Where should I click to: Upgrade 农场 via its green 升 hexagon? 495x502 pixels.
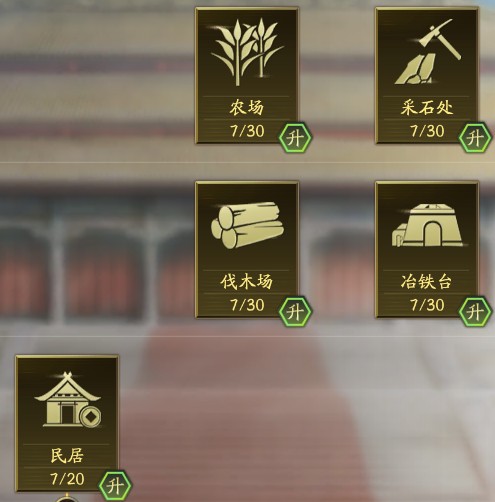click(x=295, y=138)
